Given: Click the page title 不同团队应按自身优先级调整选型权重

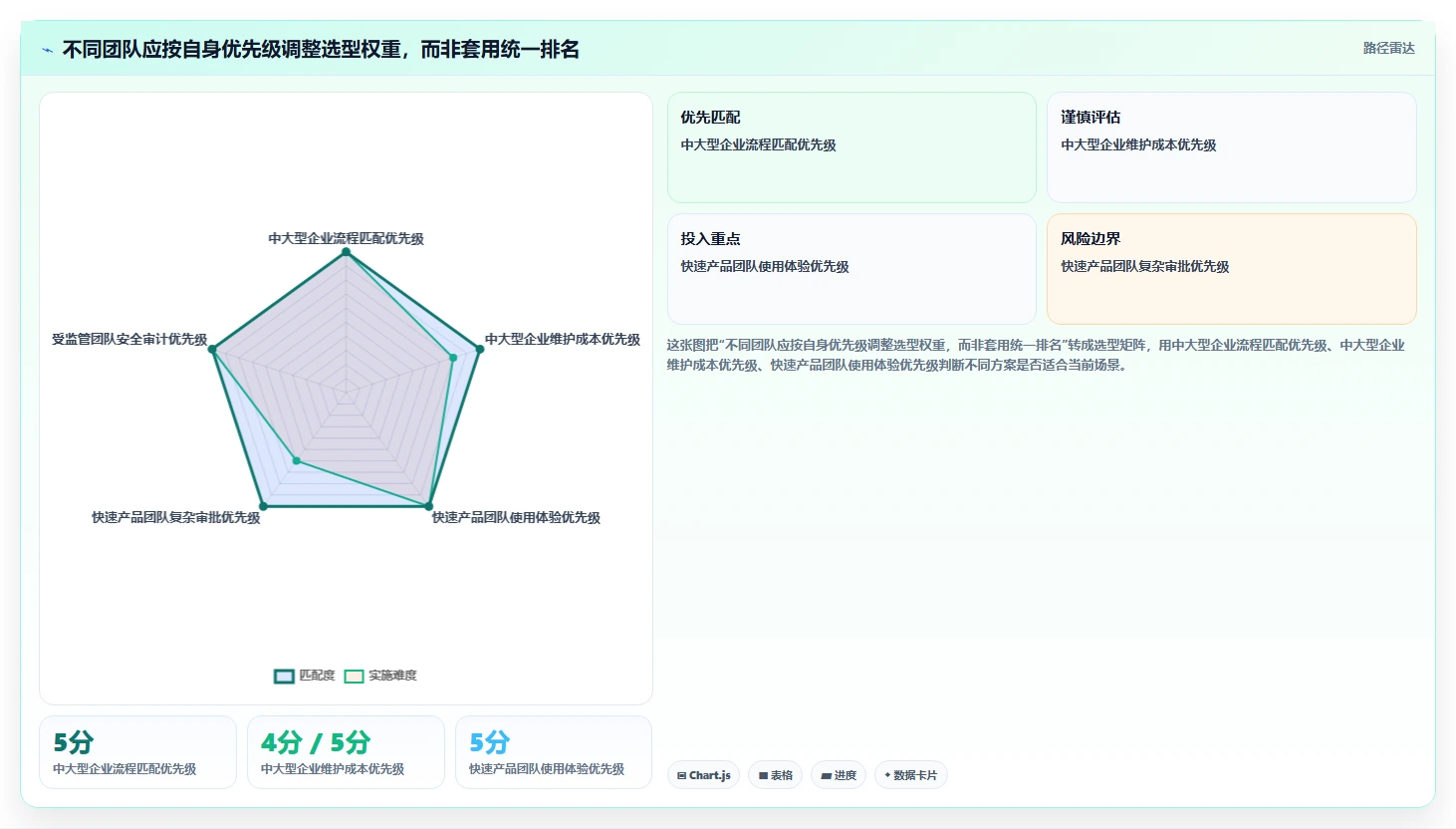Looking at the screenshot, I should point(321,49).
